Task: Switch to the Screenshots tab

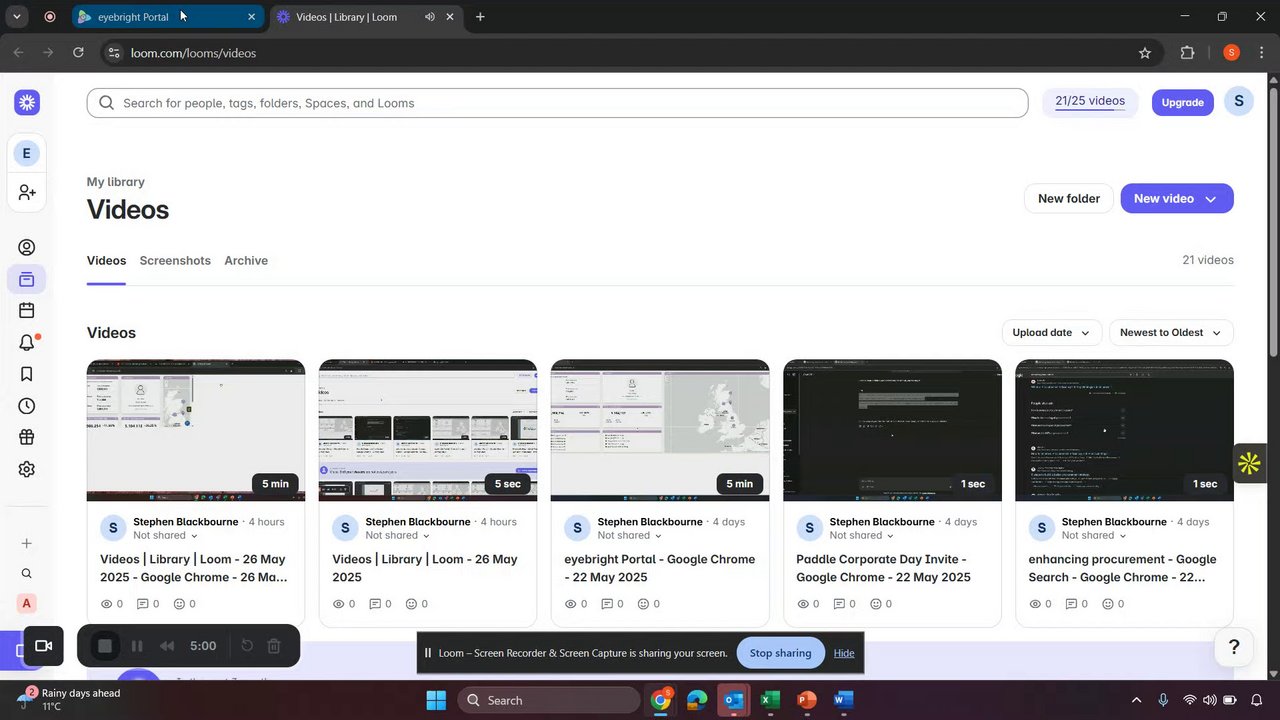Action: 175,261
